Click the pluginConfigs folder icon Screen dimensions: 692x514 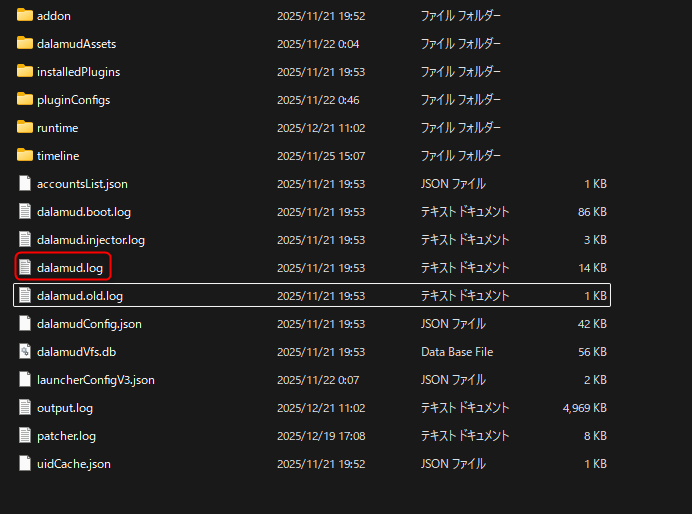click(x=25, y=100)
